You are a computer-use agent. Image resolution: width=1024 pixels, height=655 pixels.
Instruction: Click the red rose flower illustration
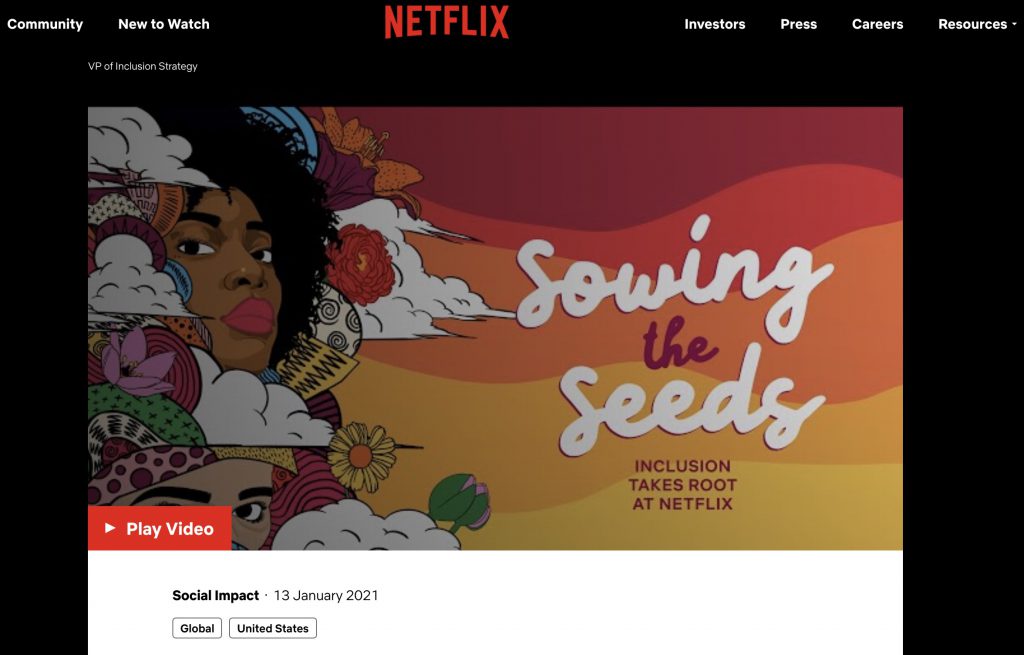pos(360,264)
